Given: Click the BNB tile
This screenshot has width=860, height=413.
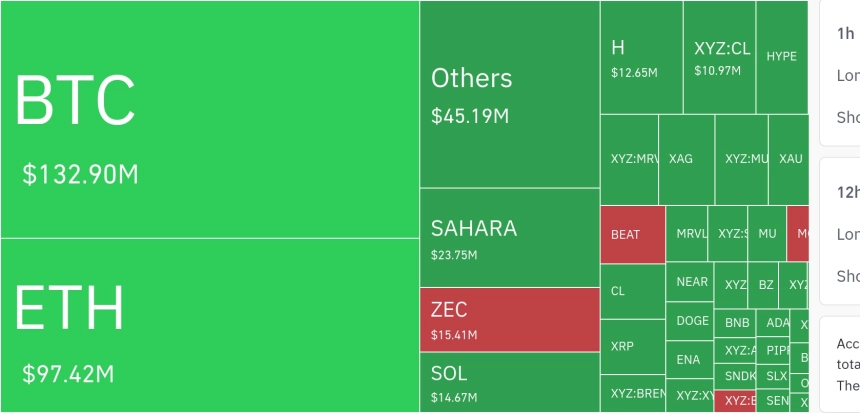Looking at the screenshot, I should tap(735, 323).
